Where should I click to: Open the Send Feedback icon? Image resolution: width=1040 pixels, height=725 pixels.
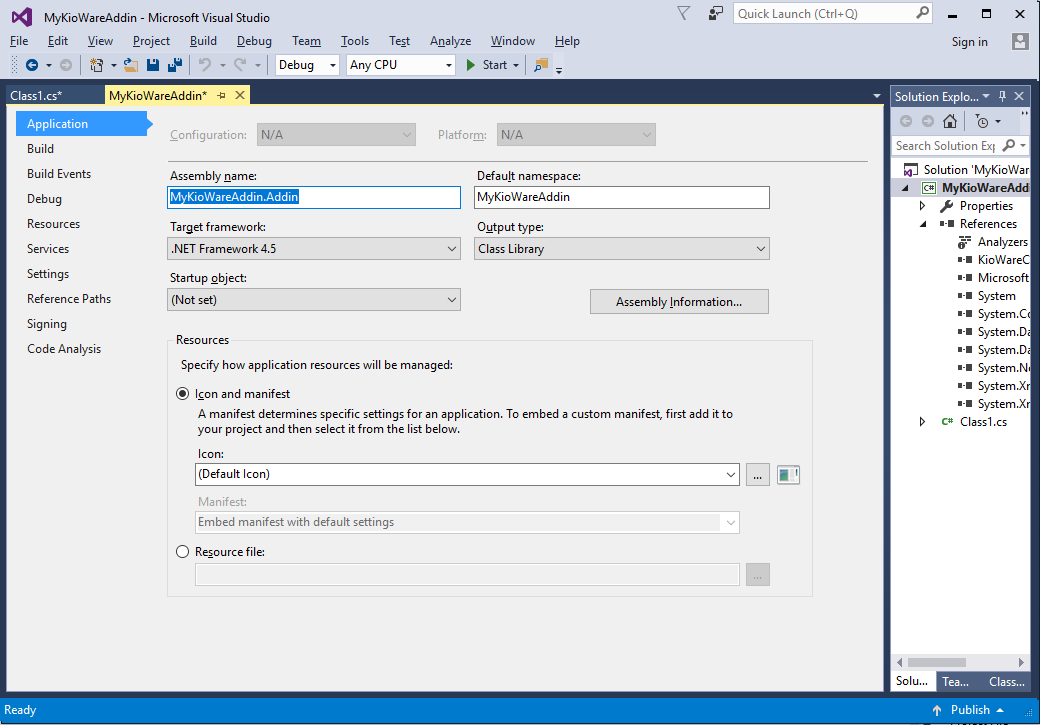click(x=715, y=13)
